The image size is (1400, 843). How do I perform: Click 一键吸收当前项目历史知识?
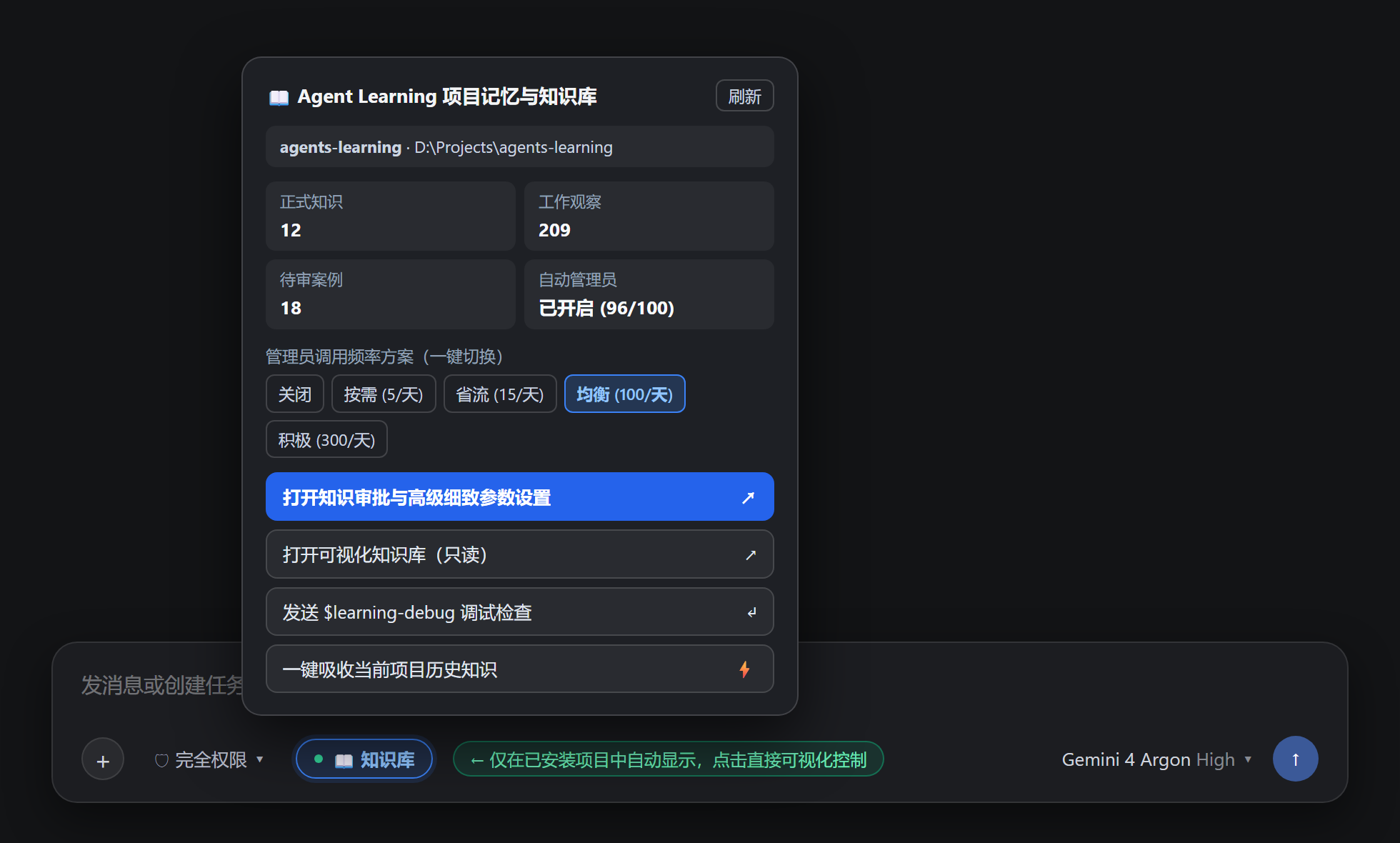point(519,669)
